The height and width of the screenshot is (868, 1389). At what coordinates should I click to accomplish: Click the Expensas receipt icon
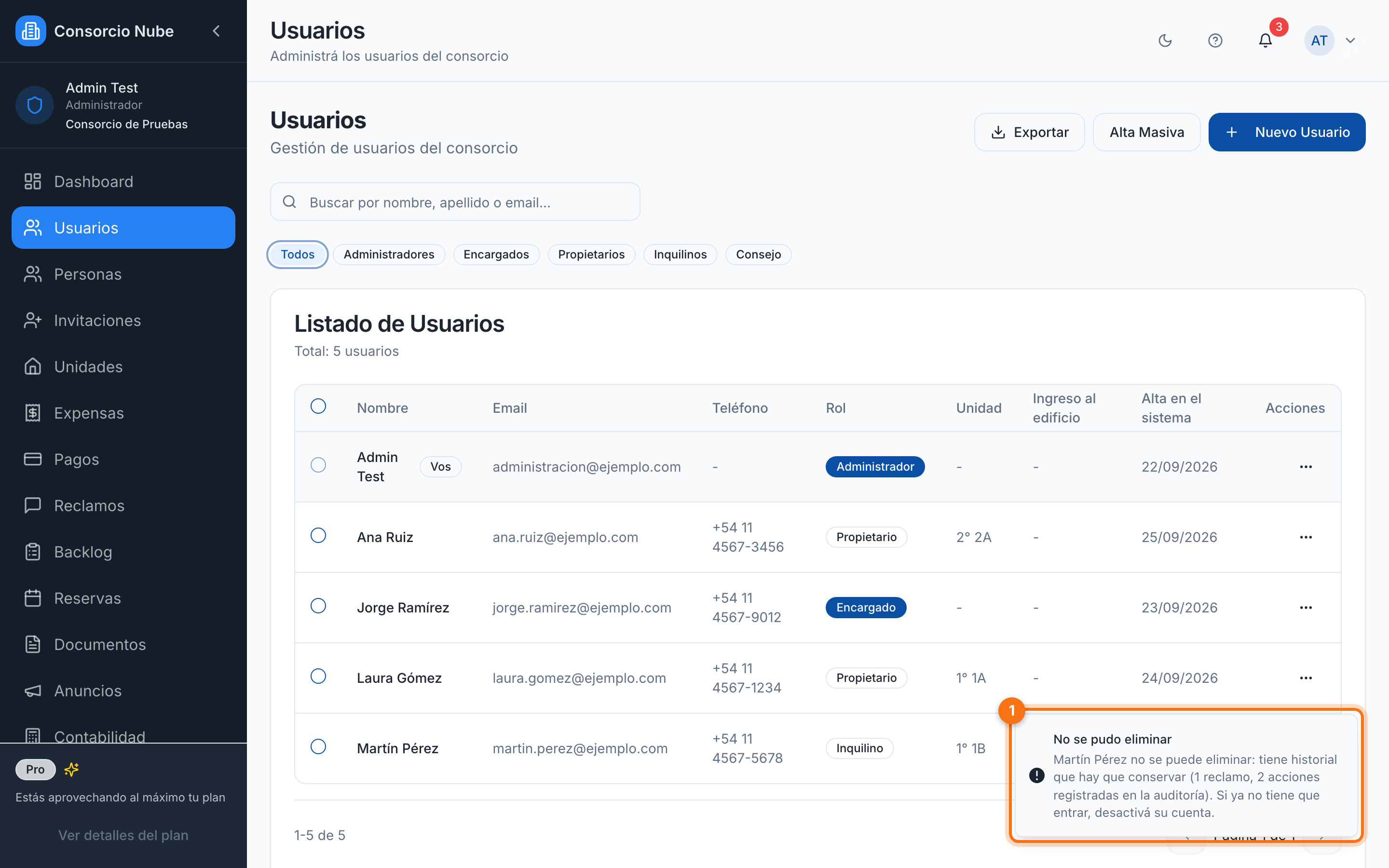33,413
